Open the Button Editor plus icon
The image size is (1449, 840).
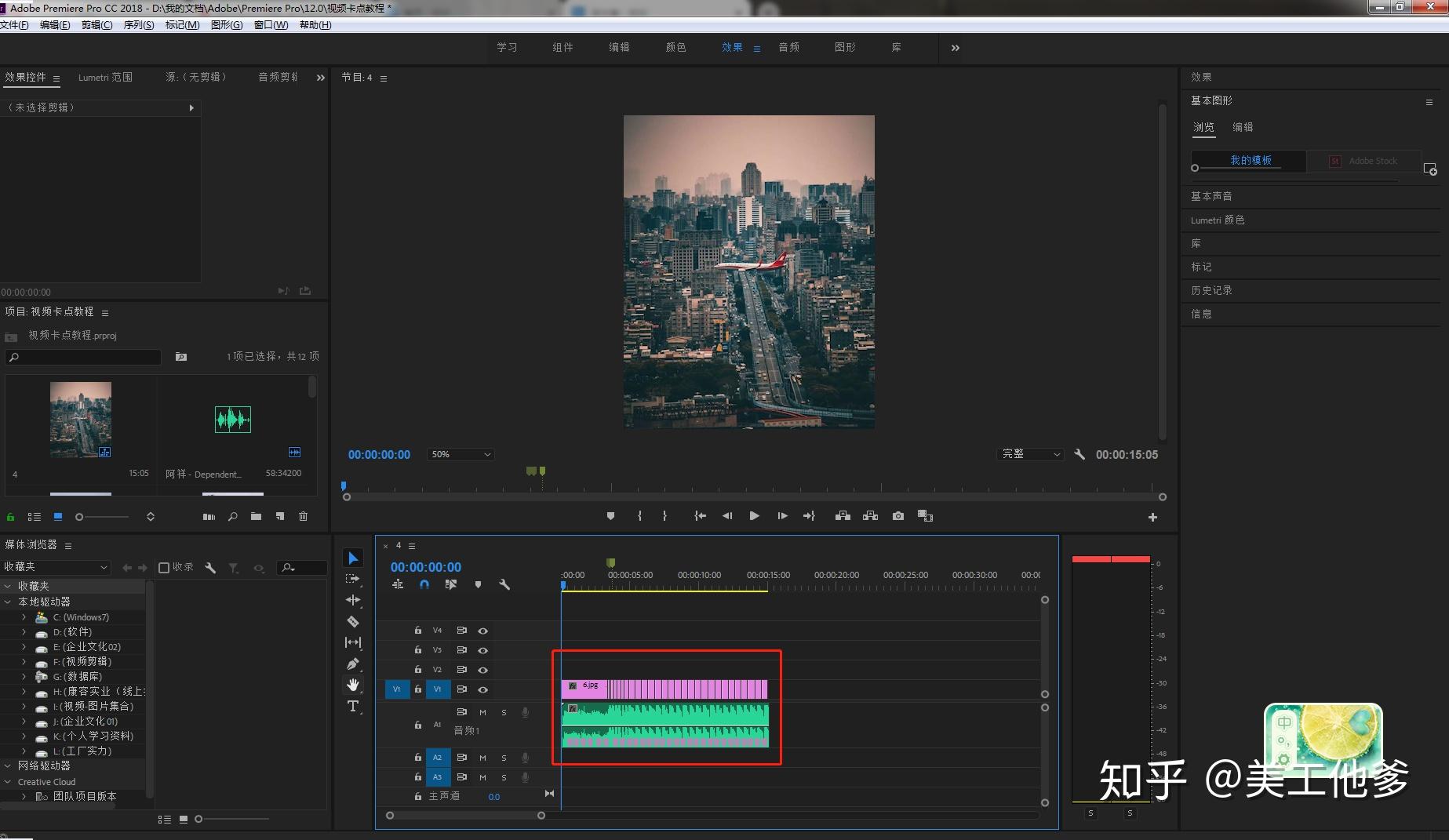click(1152, 517)
